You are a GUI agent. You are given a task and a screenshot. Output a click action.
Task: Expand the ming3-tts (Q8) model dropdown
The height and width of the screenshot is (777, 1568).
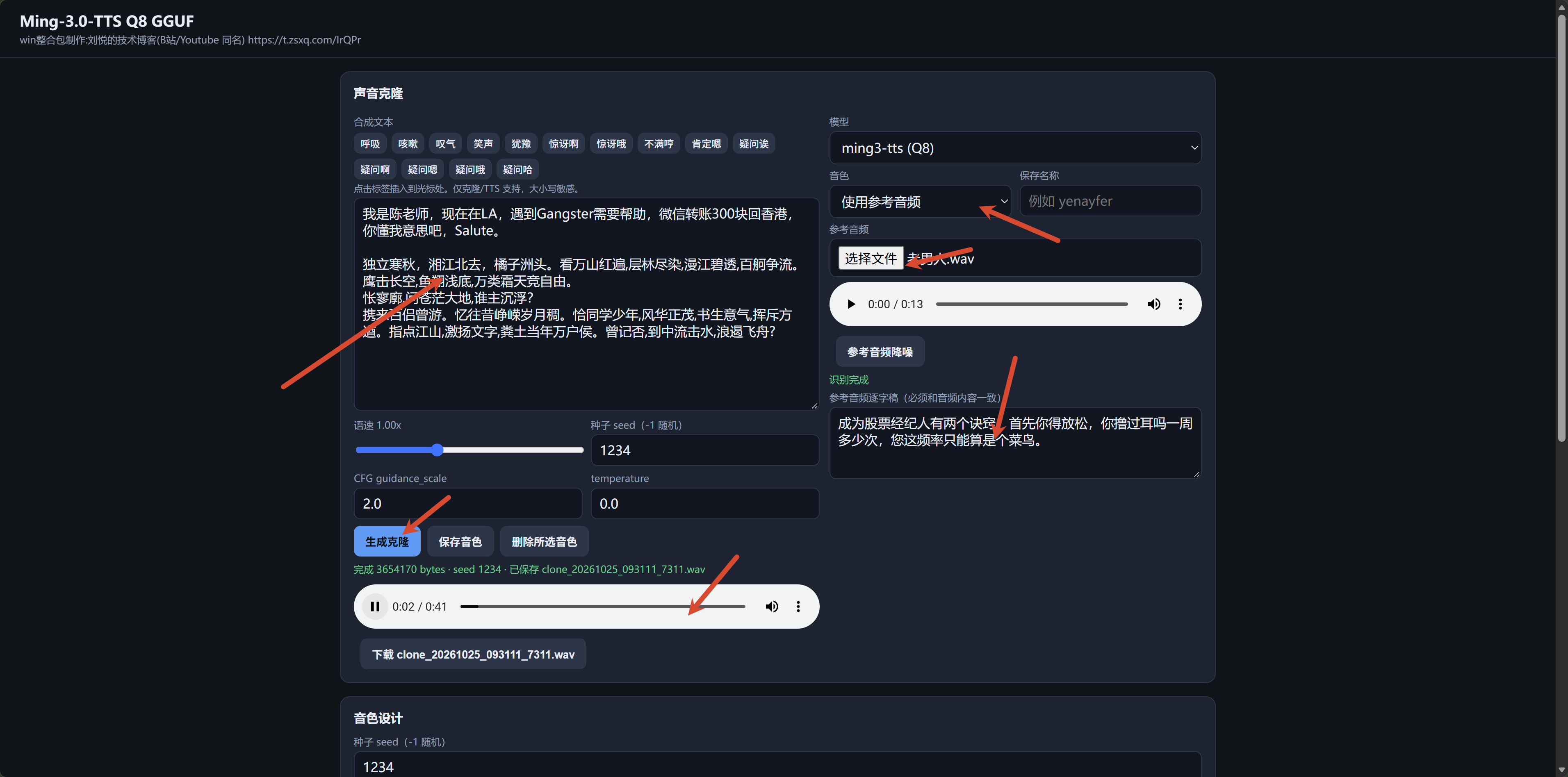[x=1015, y=148]
